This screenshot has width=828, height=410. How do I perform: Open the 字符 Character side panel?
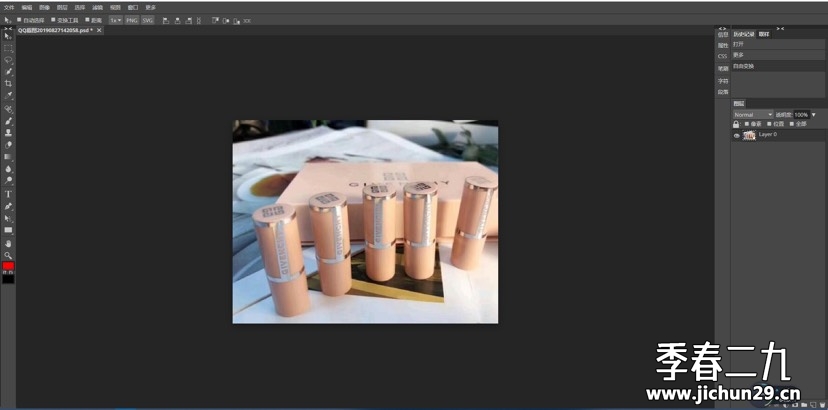tap(723, 81)
